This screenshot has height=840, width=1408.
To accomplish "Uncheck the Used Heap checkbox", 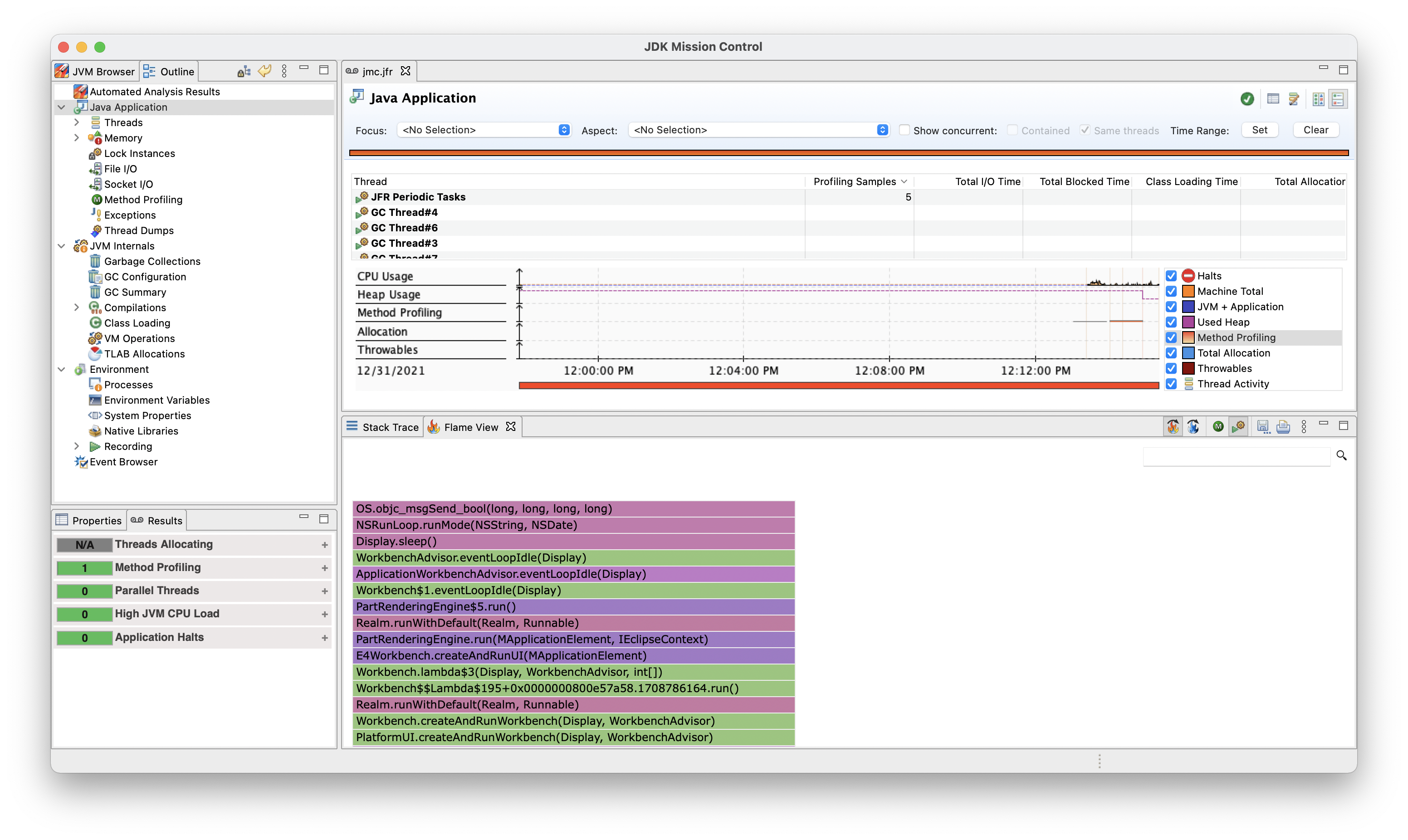I will coord(1171,322).
